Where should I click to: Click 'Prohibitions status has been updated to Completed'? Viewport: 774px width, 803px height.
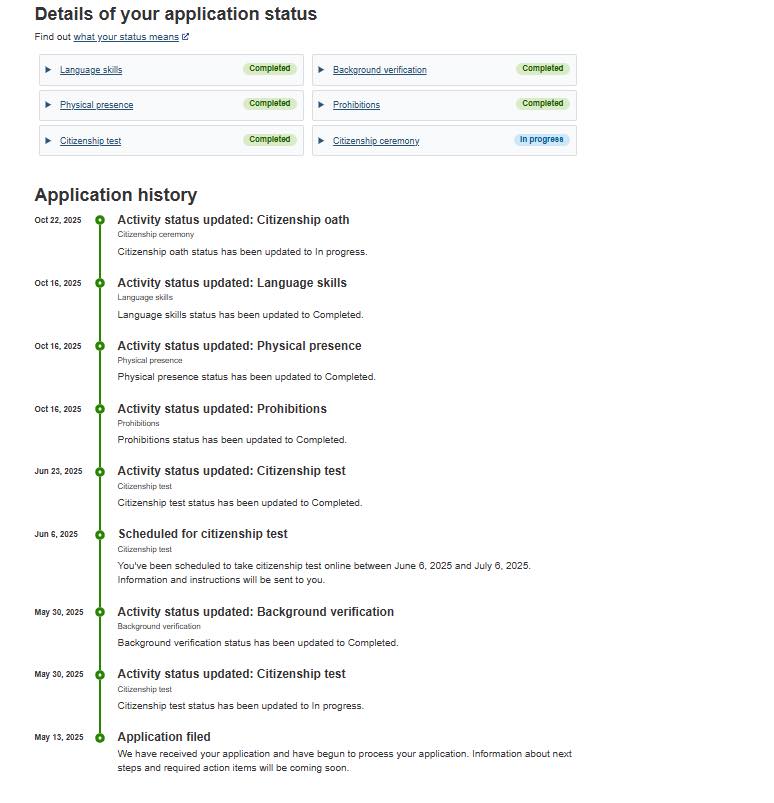(232, 440)
